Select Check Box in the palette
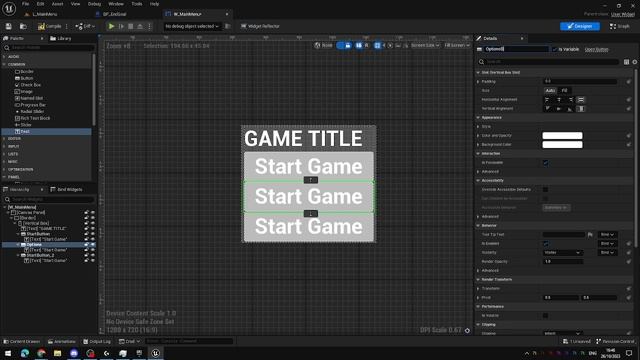 [28, 85]
